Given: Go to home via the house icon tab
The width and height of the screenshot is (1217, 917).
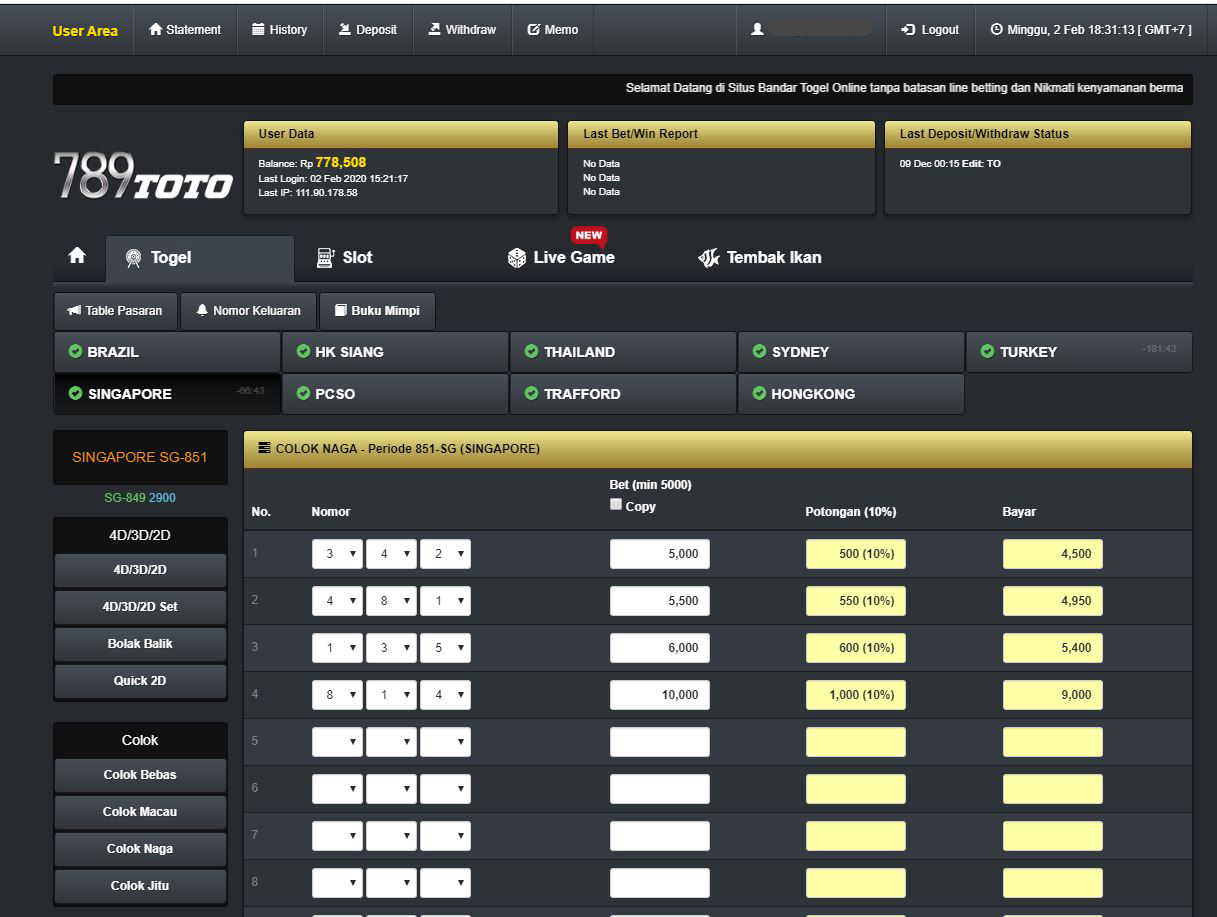Looking at the screenshot, I should (77, 256).
